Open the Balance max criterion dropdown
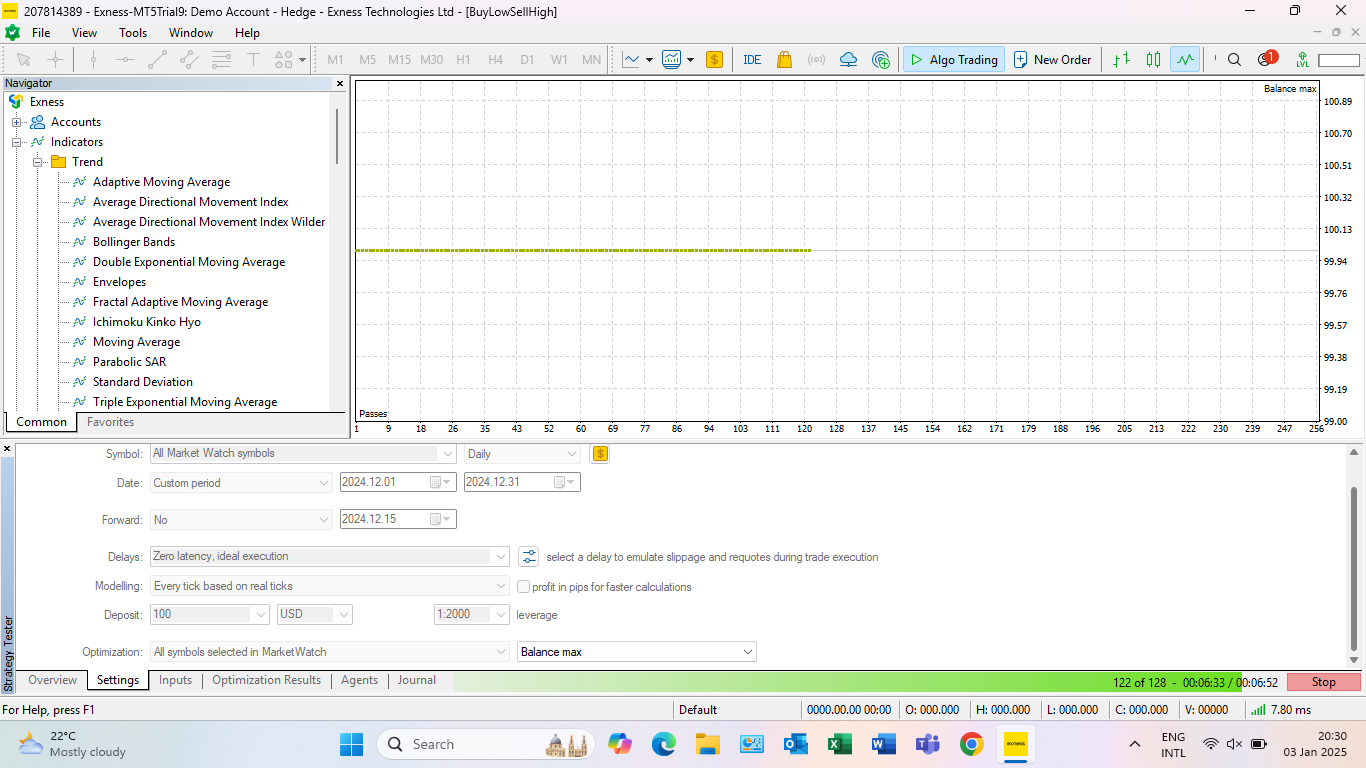The image size is (1366, 768). click(637, 652)
